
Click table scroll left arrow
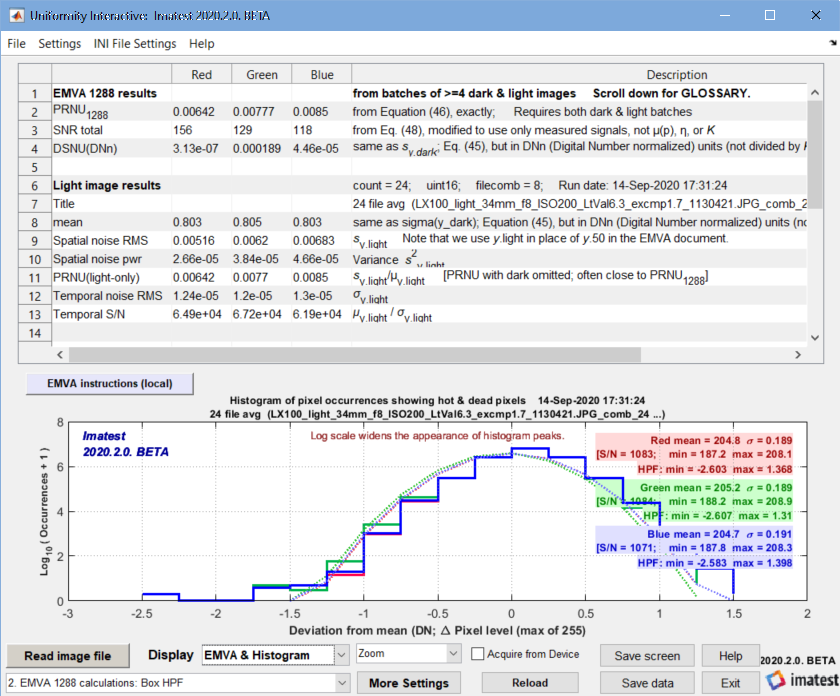[60, 354]
